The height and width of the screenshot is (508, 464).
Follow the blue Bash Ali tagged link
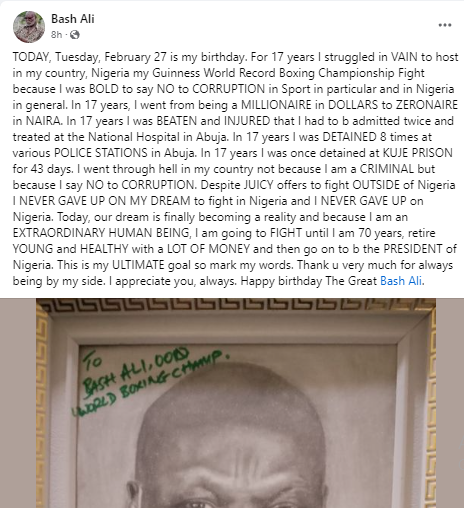(401, 281)
